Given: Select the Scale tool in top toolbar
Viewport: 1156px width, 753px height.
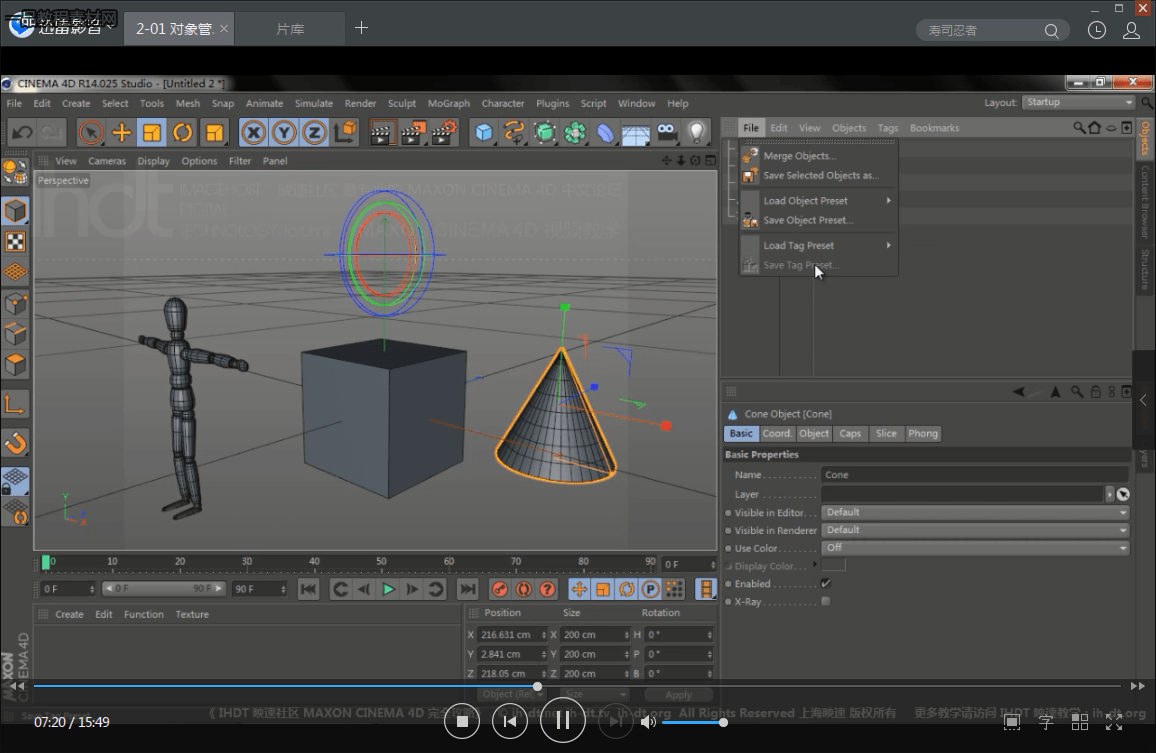Looking at the screenshot, I should [152, 133].
